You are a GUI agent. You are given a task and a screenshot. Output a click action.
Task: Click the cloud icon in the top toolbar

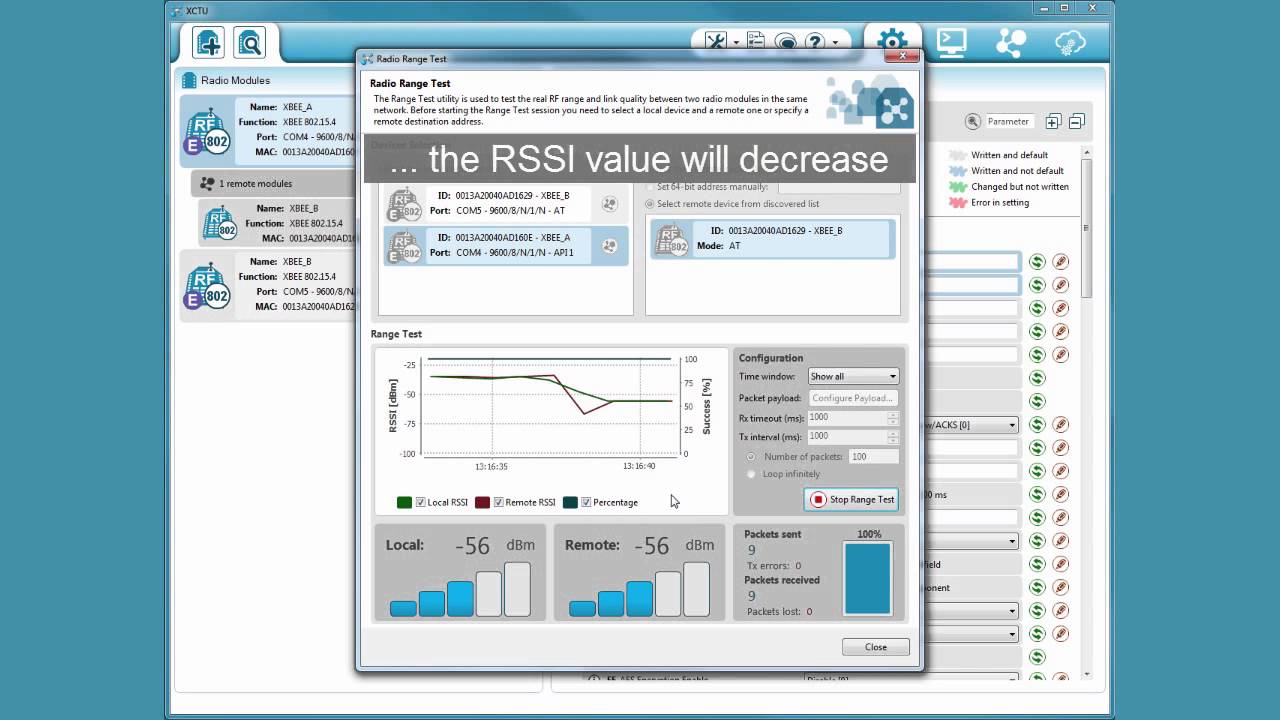click(x=1070, y=42)
